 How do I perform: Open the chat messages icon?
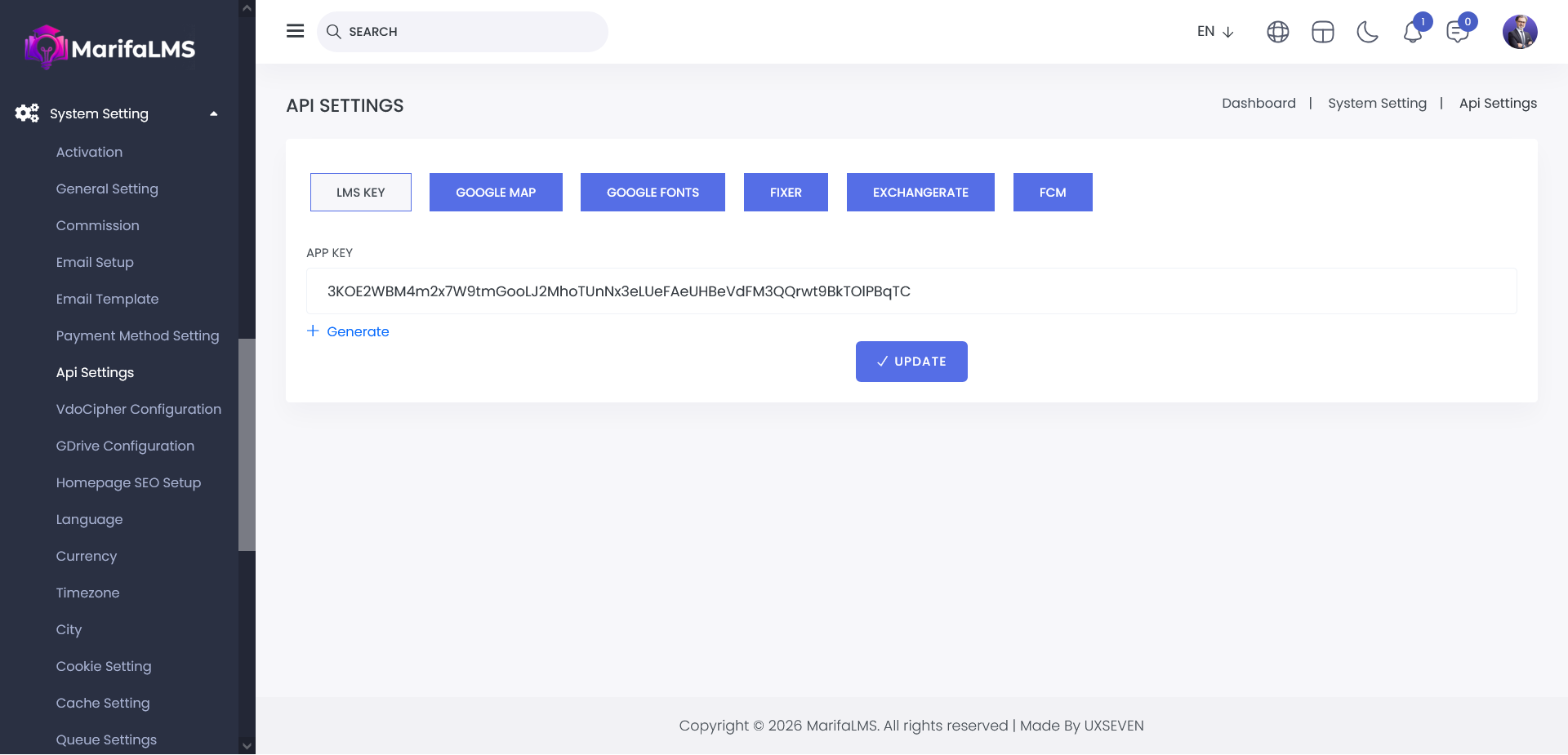[x=1457, y=33]
